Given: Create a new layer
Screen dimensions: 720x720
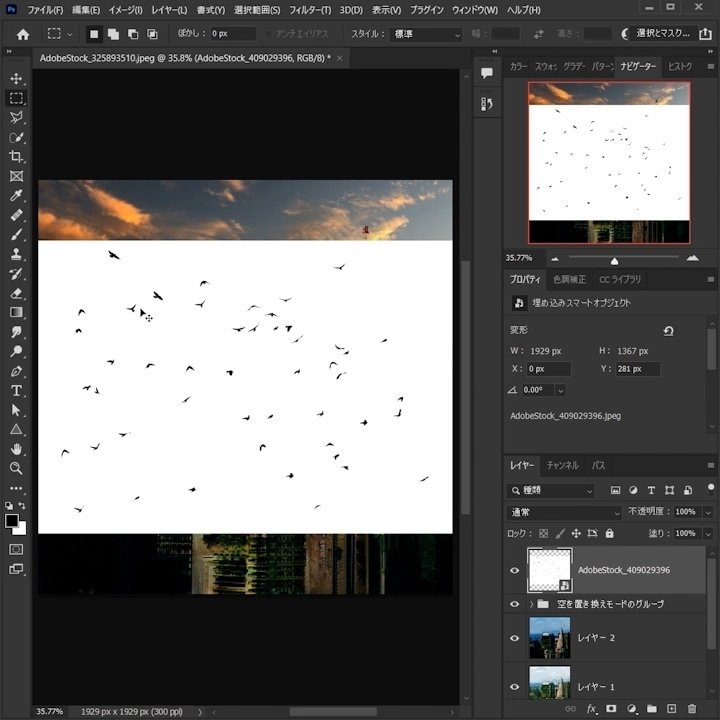Looking at the screenshot, I should (672, 709).
